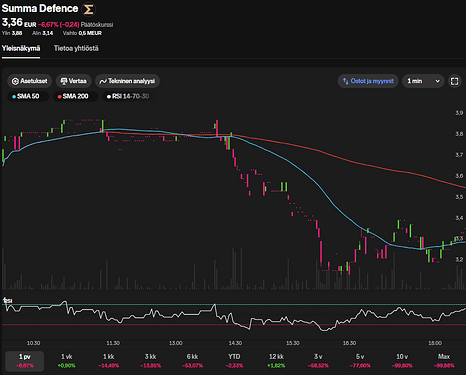Screen dimensions: 466x375
Task: Select the 3 v time range
Action: (318, 361)
